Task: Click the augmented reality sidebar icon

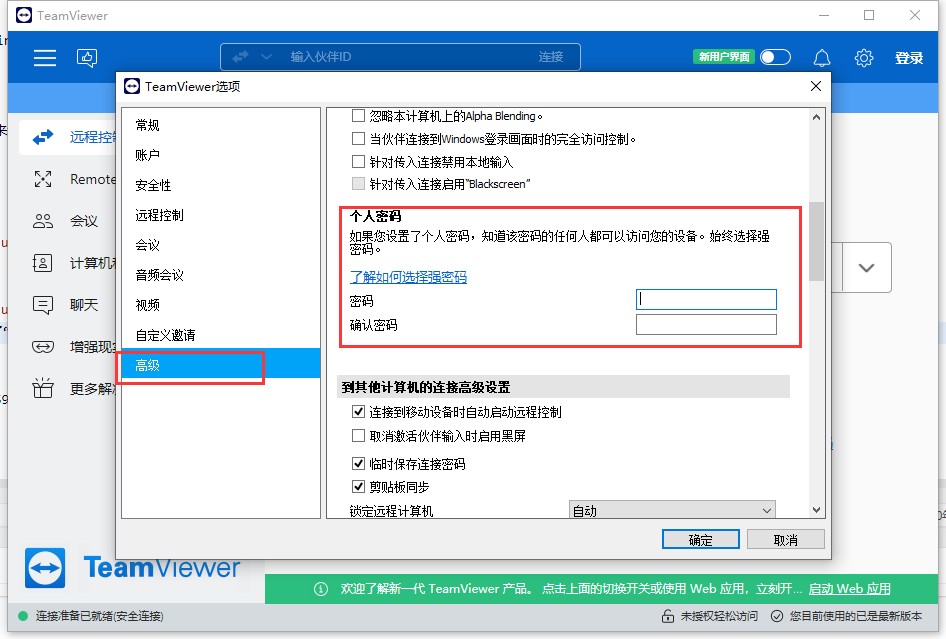Action: [43, 347]
